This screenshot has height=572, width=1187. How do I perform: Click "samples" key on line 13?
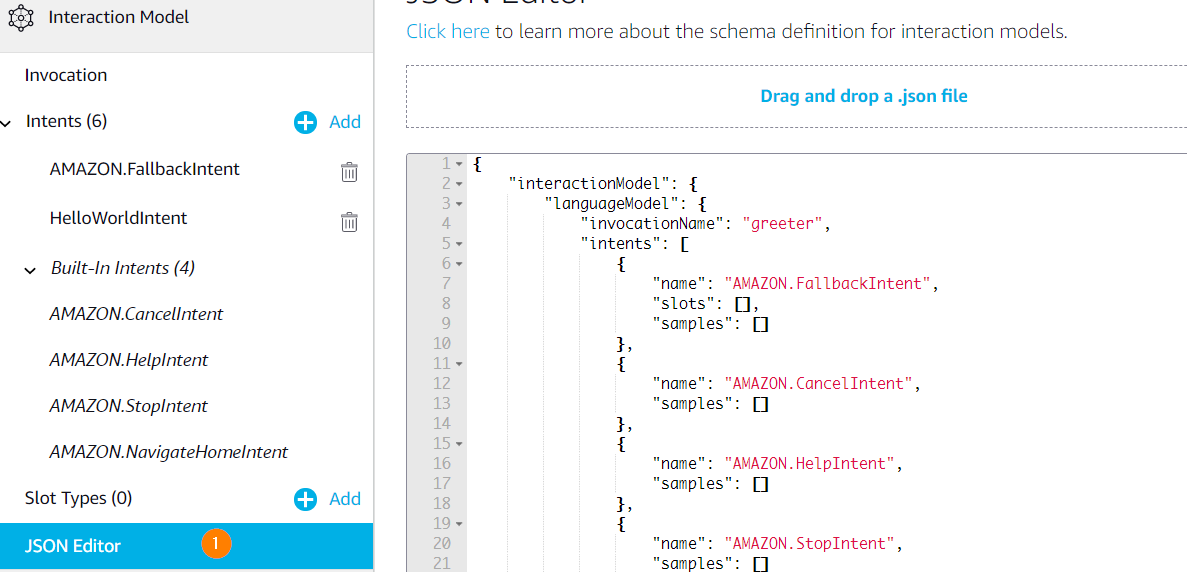click(x=693, y=403)
